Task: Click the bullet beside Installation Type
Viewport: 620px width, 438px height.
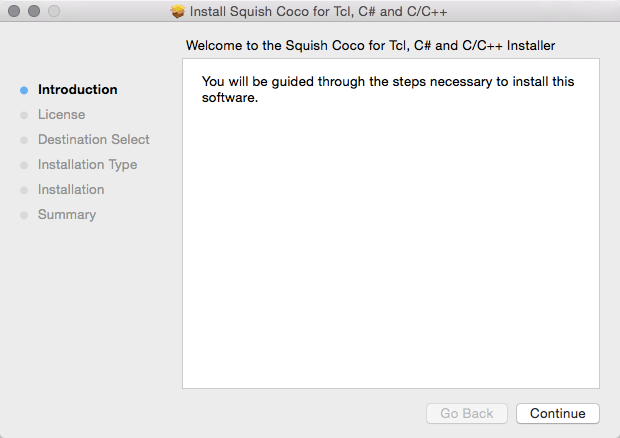Action: click(x=24, y=165)
